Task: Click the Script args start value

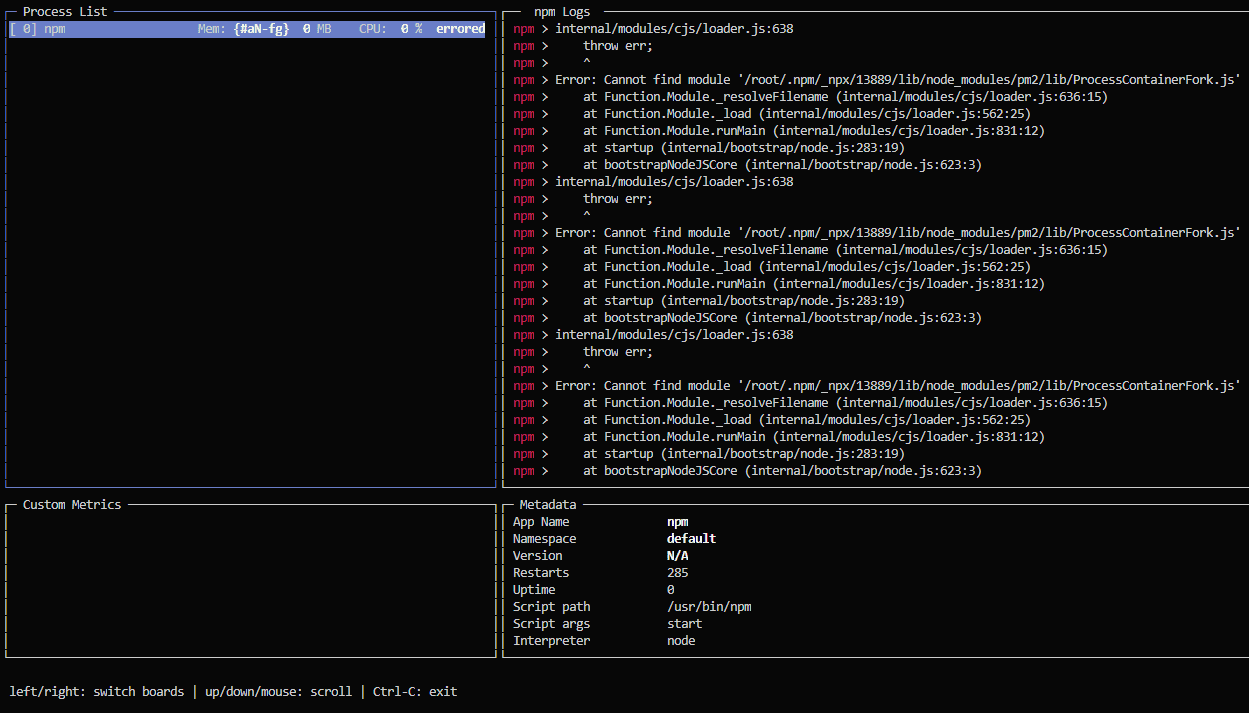Action: point(684,624)
